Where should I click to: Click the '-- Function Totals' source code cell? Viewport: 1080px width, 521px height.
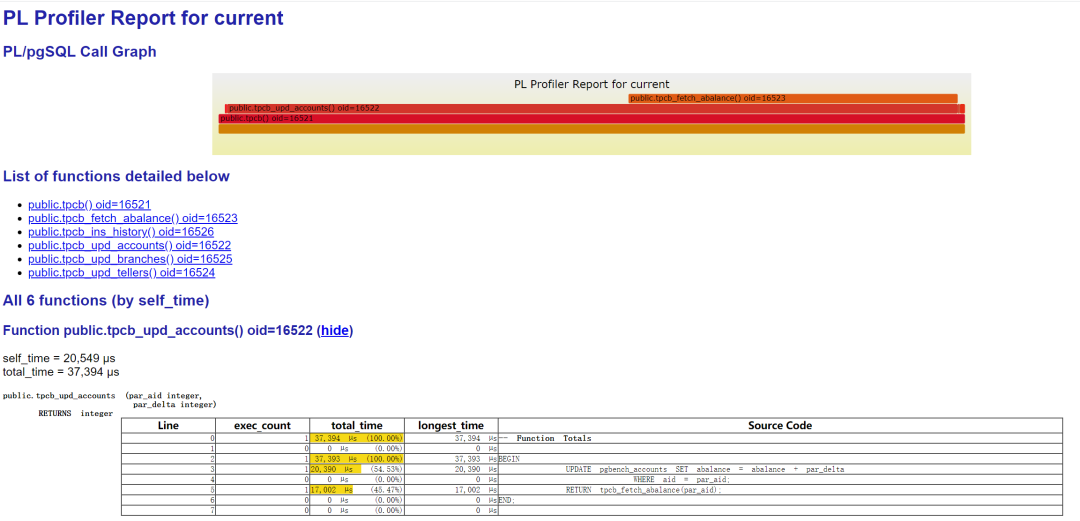[x=780, y=438]
